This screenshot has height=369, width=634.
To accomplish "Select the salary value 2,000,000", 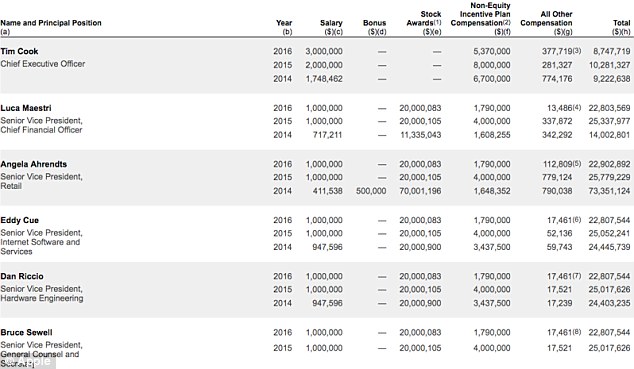I will pos(324,65).
